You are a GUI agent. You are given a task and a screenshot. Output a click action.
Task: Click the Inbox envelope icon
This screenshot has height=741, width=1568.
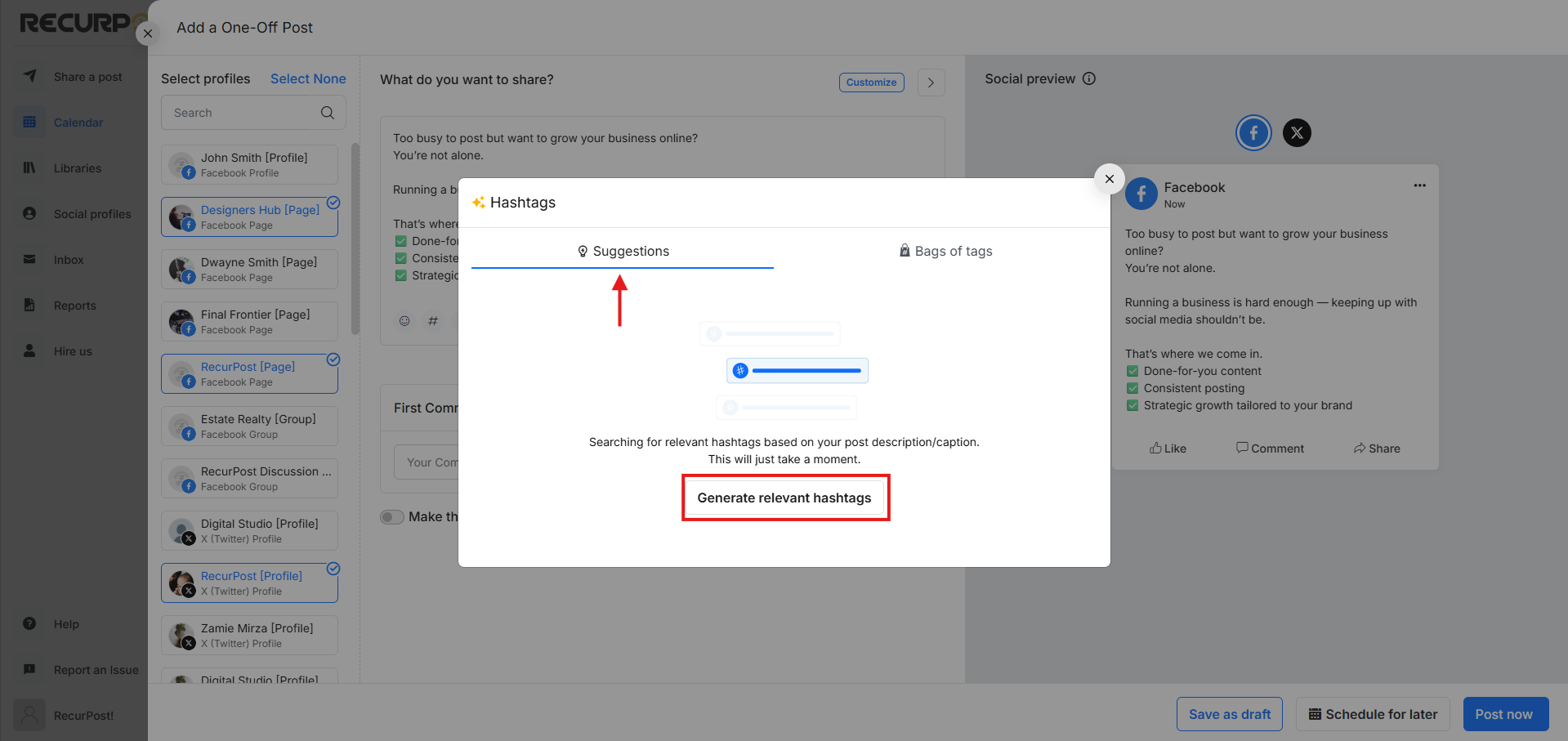29,259
